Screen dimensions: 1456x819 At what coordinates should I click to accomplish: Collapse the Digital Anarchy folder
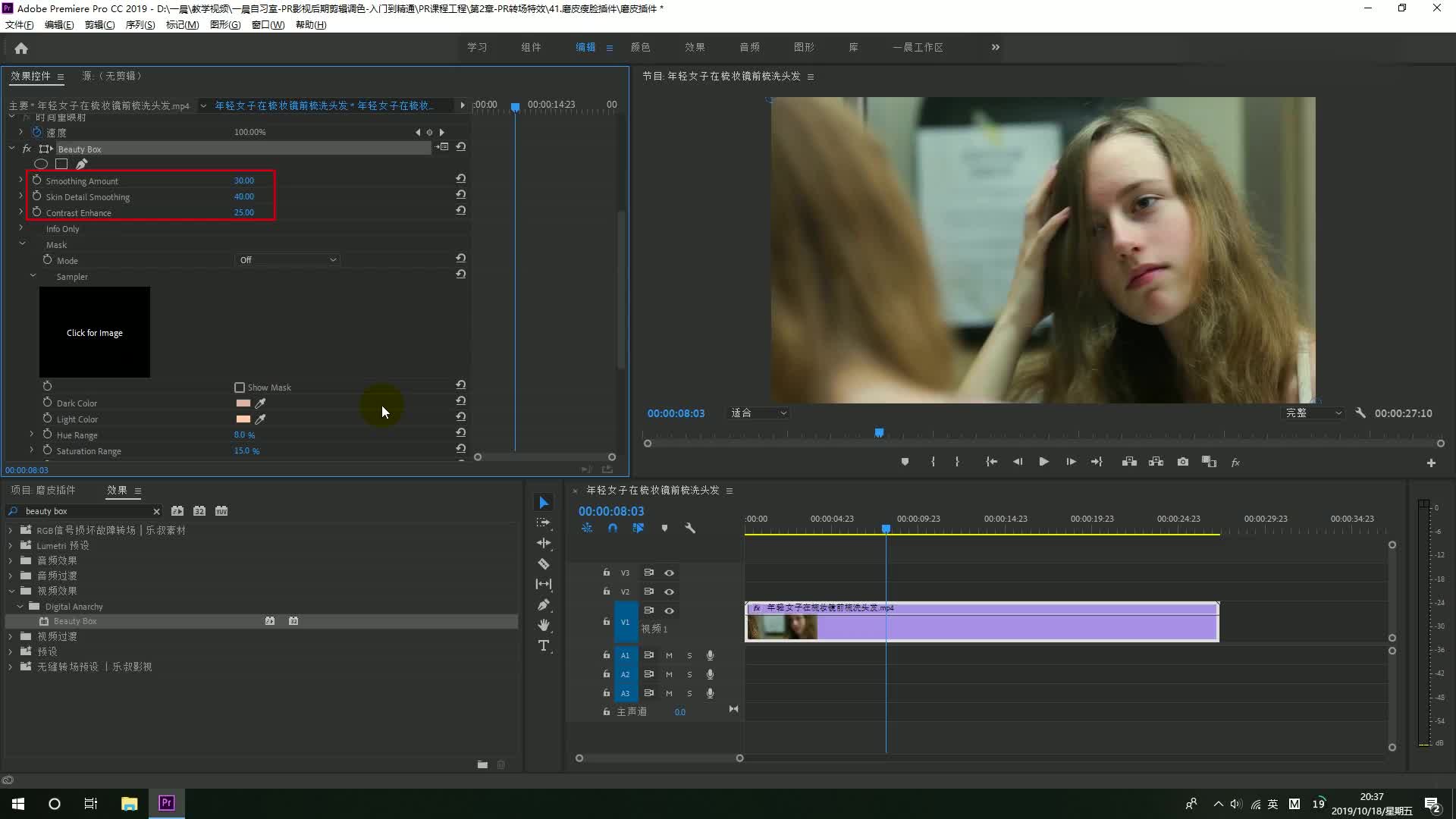[x=20, y=607]
